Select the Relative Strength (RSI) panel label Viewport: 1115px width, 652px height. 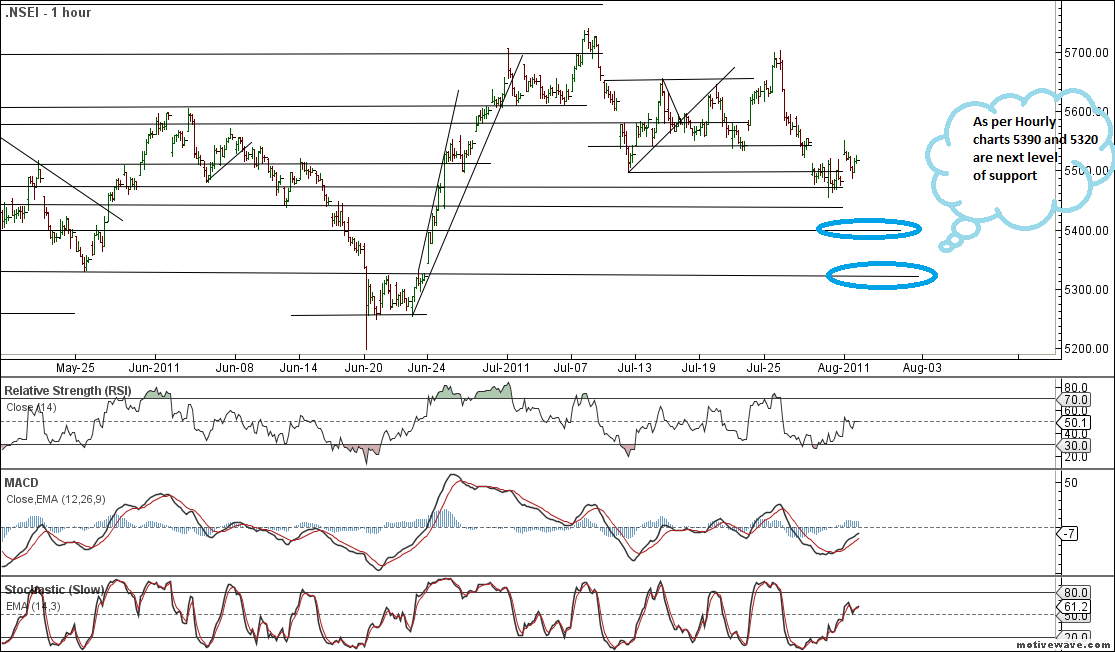point(67,390)
